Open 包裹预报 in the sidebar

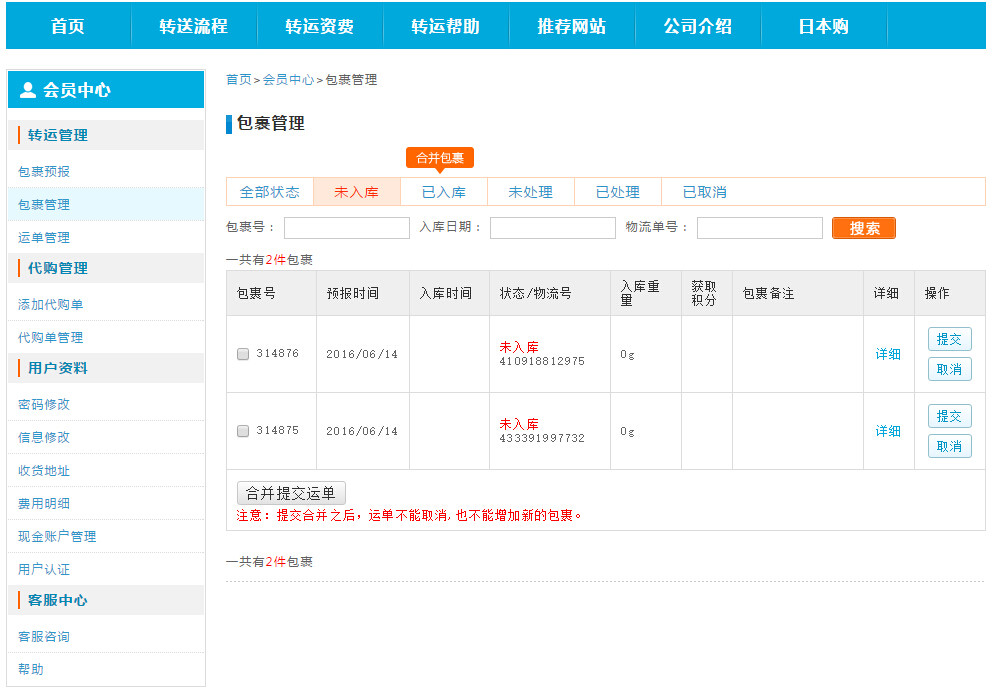[44, 171]
